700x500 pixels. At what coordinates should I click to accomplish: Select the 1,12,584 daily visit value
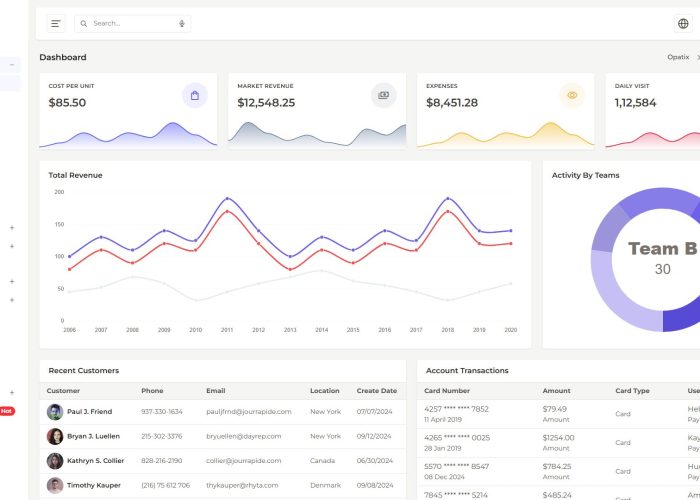tap(635, 103)
